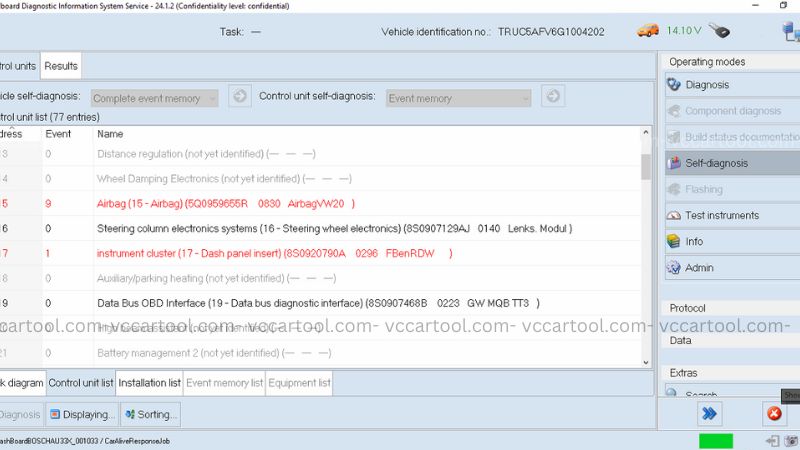Viewport: 800px width, 450px height.
Task: Click the green status indicator
Action: [x=715, y=441]
